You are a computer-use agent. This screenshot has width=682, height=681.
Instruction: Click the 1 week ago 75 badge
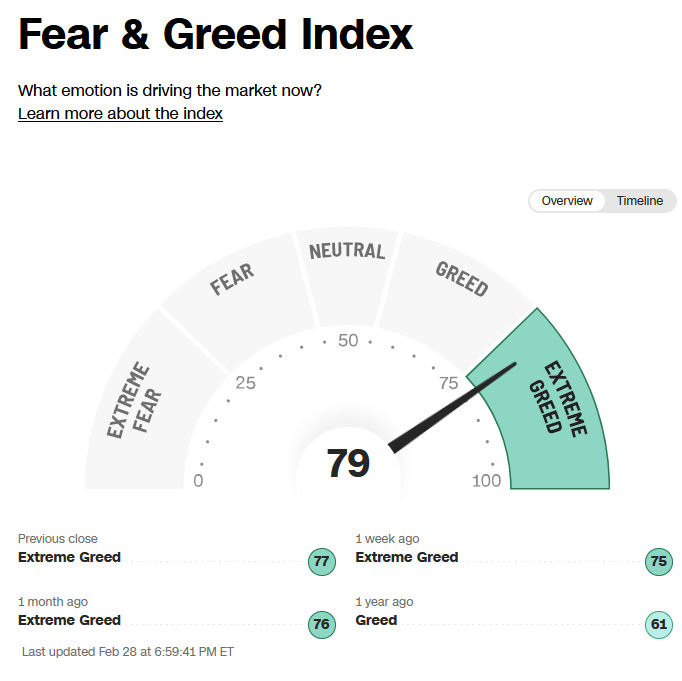point(659,562)
